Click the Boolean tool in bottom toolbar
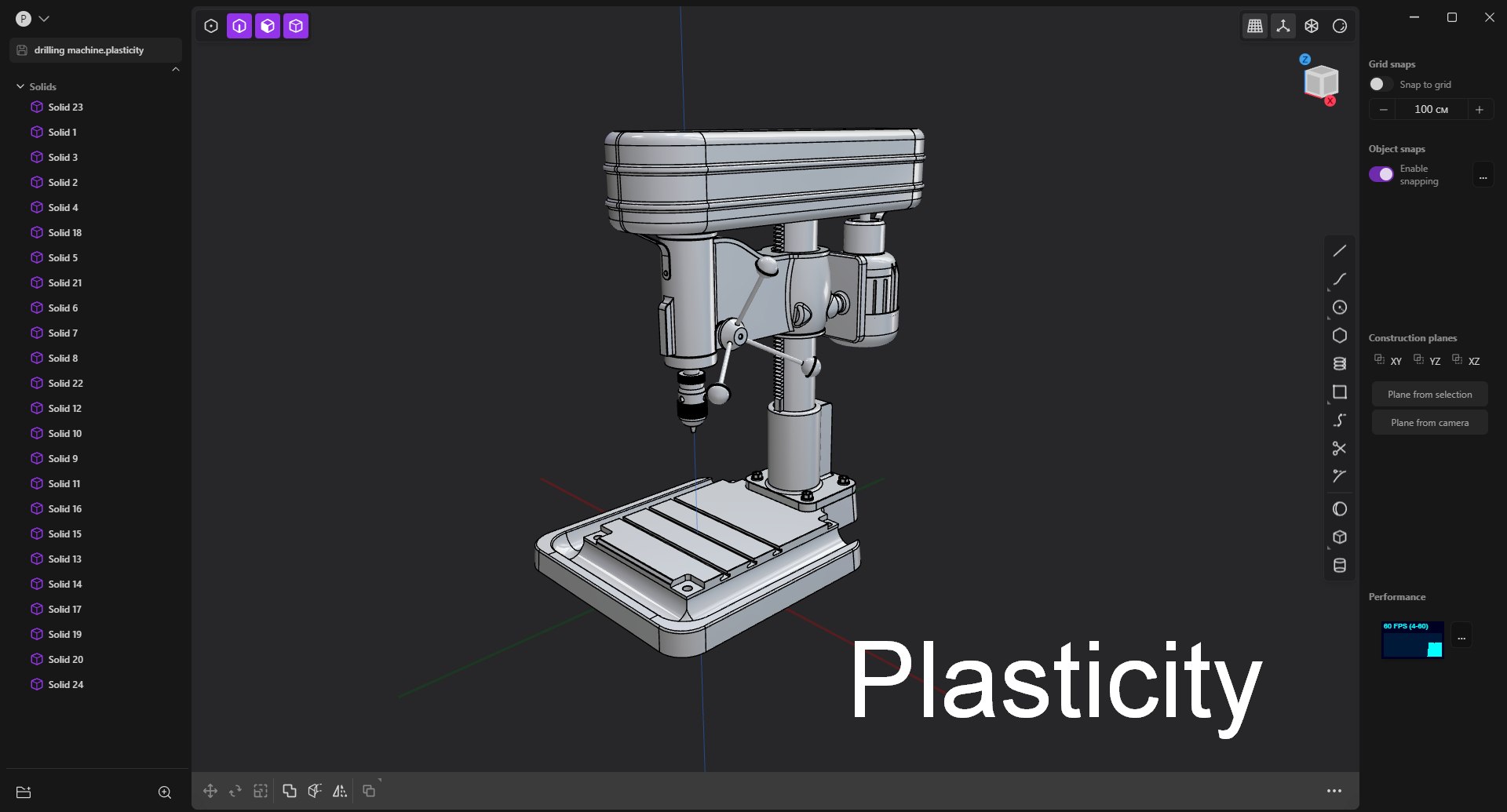 (x=290, y=791)
